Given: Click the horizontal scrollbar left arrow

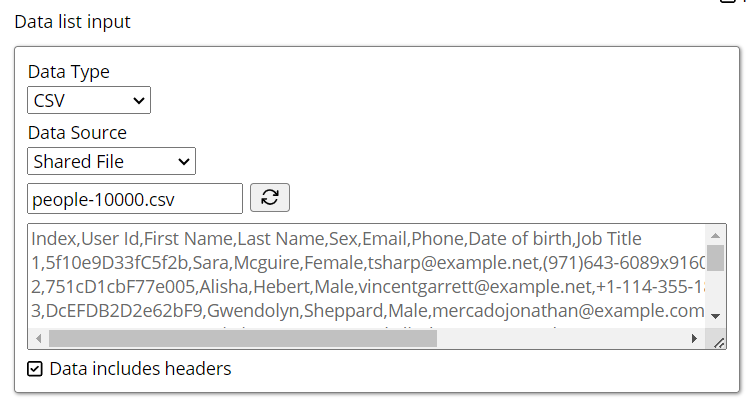Looking at the screenshot, I should click(38, 339).
